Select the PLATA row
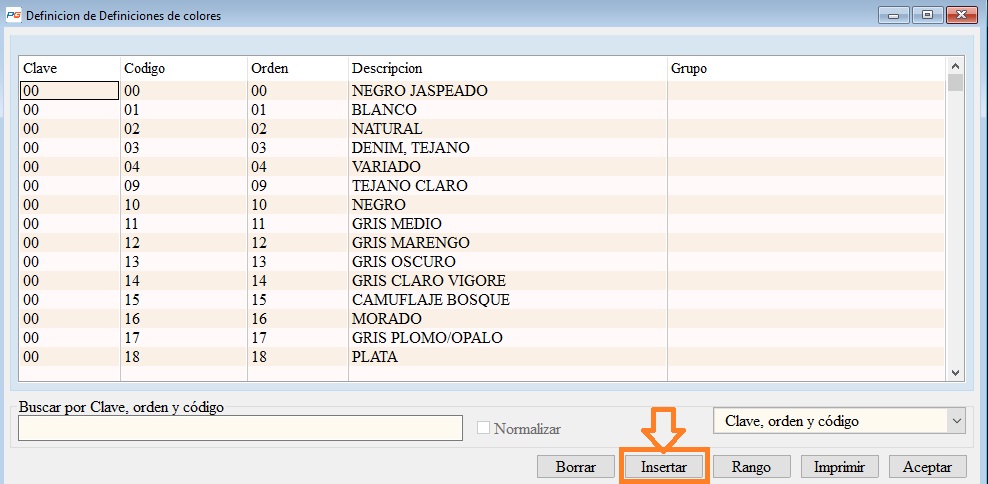 [482, 357]
